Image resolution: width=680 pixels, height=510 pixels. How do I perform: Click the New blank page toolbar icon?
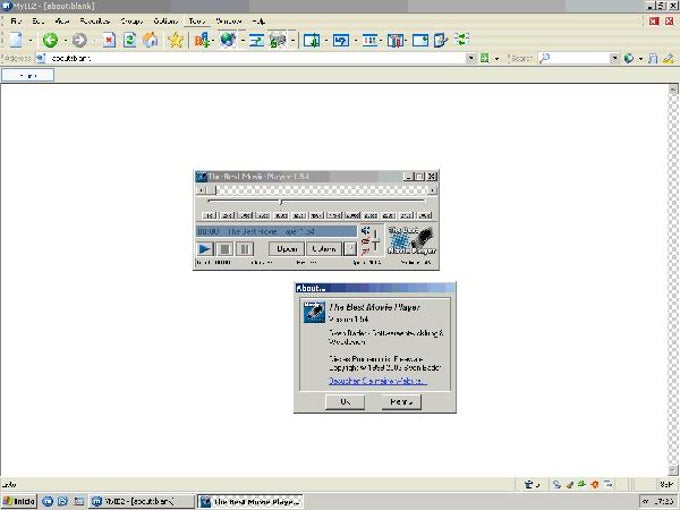16,40
